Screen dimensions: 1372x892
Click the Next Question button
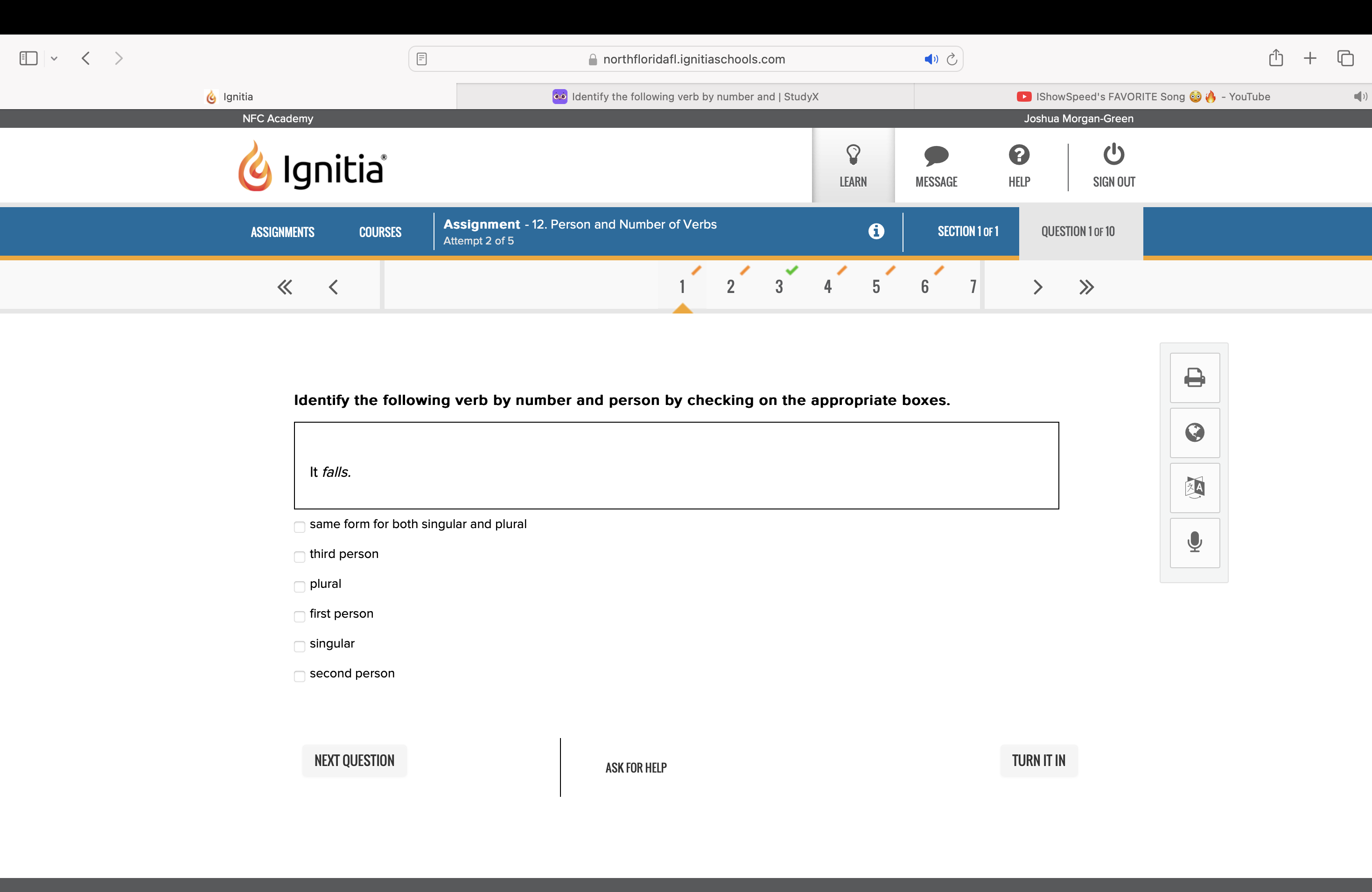pyautogui.click(x=354, y=760)
